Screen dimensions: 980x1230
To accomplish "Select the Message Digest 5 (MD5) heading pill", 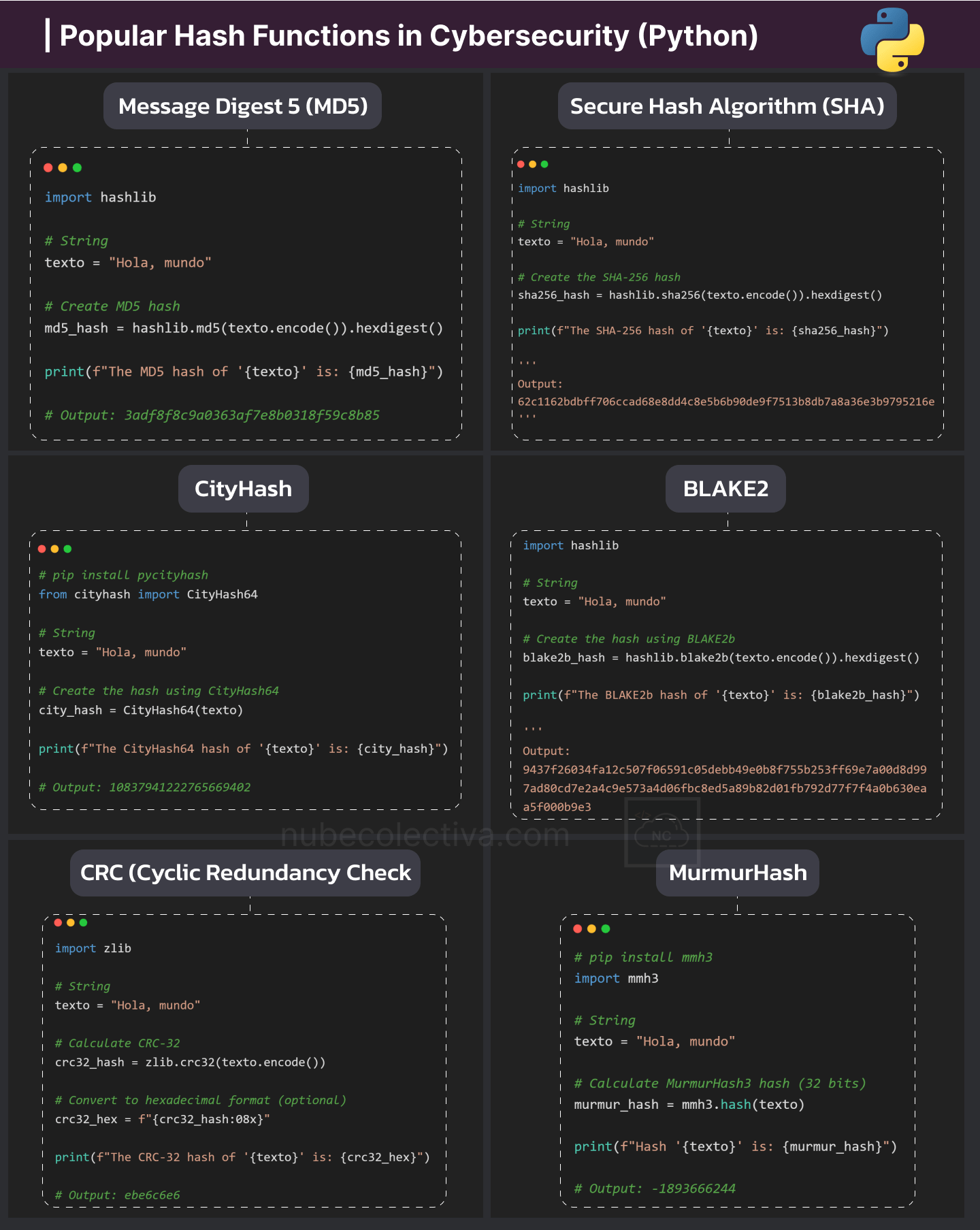I will [242, 106].
